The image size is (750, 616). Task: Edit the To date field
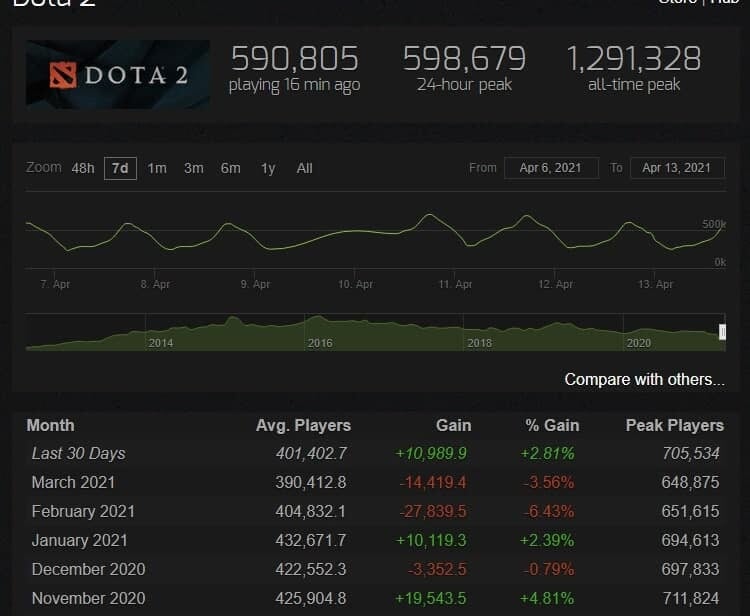676,168
